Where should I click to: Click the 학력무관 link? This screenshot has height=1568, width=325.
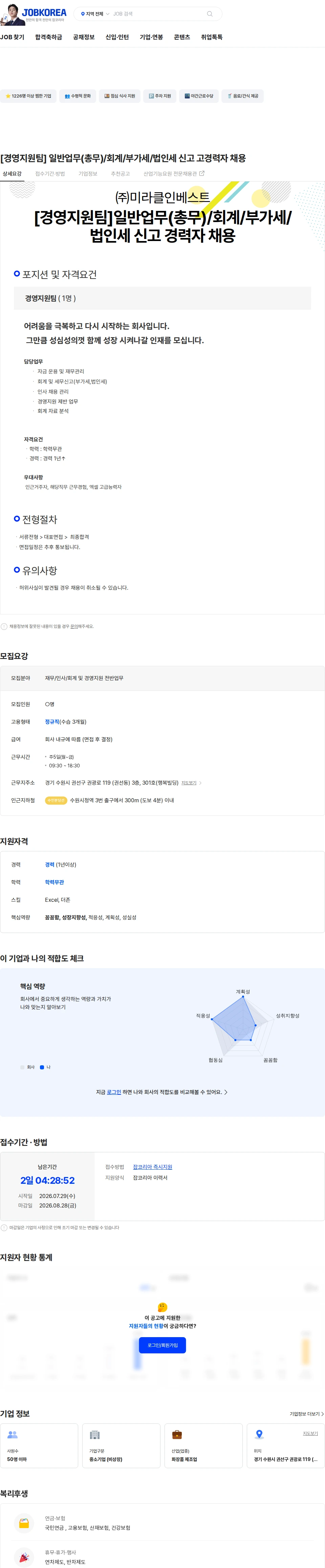tap(54, 882)
